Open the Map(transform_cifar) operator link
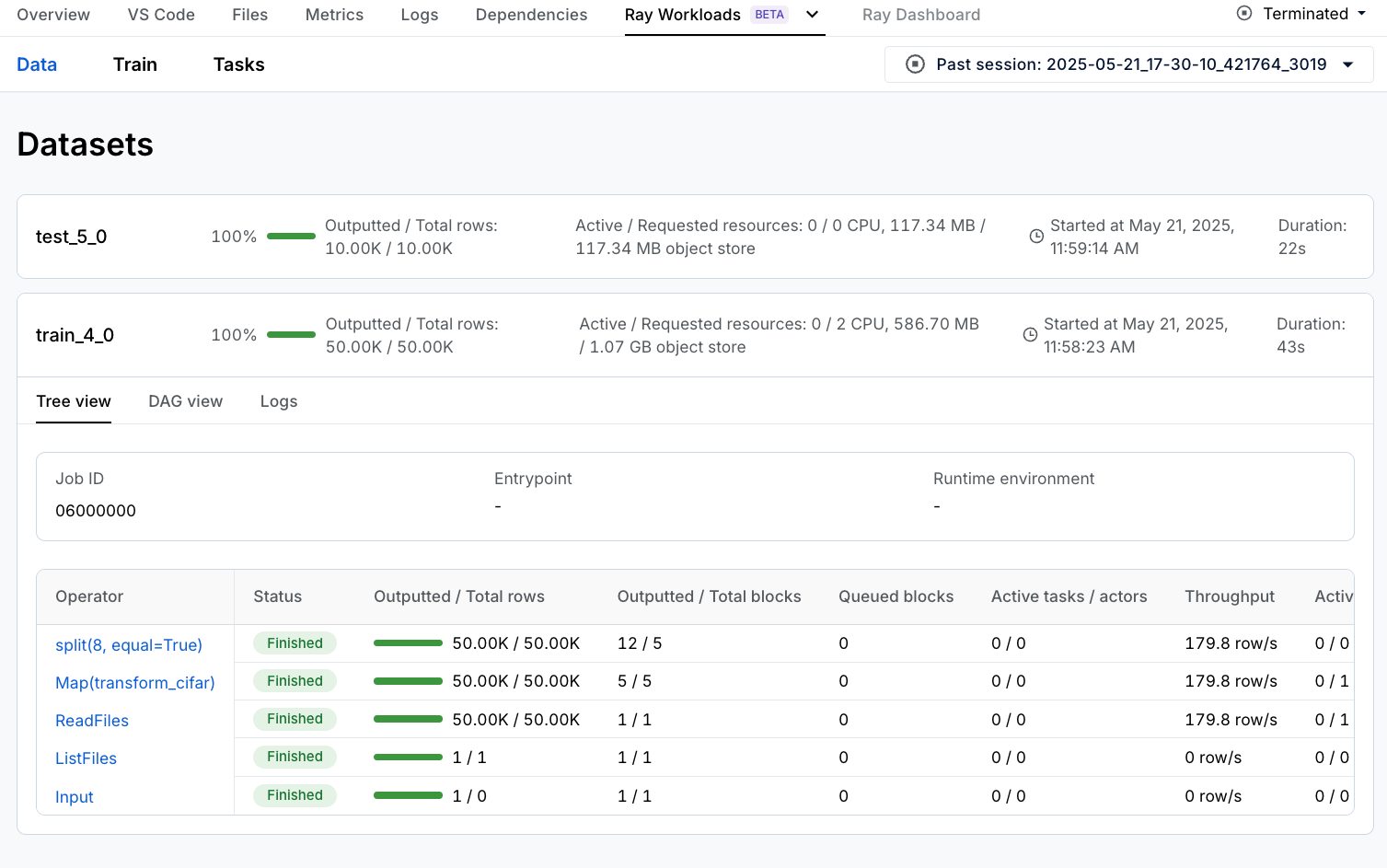Viewport: 1387px width, 868px height. [135, 682]
